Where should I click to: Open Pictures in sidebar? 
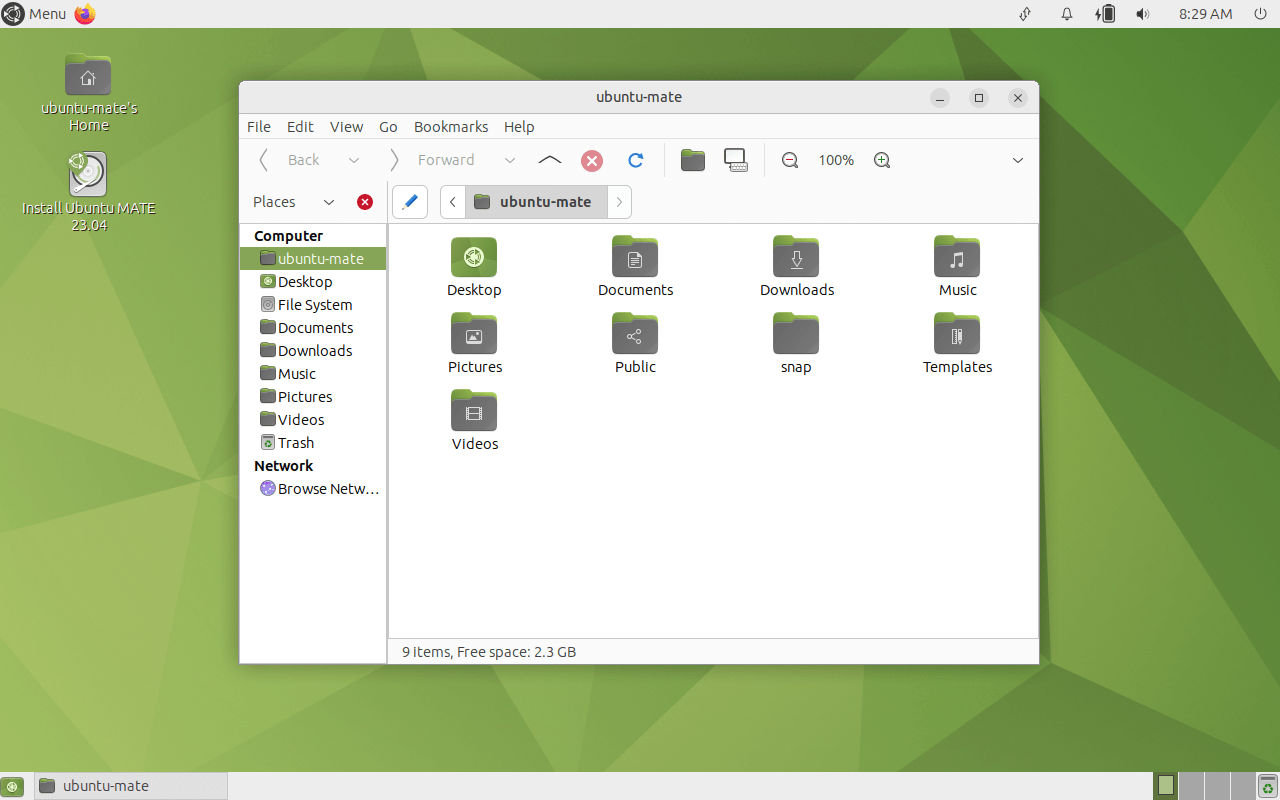[x=313, y=397]
